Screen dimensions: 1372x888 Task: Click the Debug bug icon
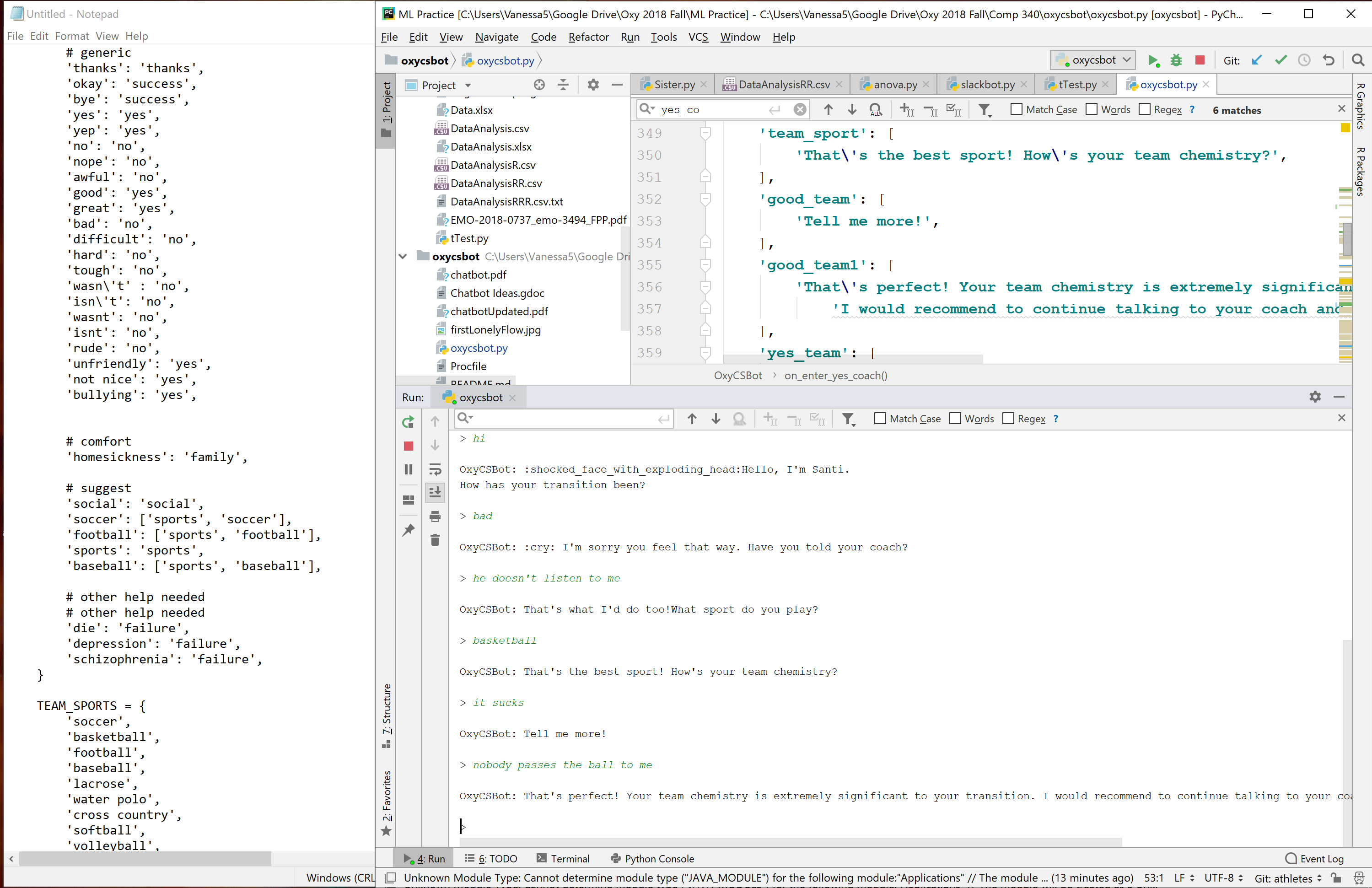tap(1176, 60)
